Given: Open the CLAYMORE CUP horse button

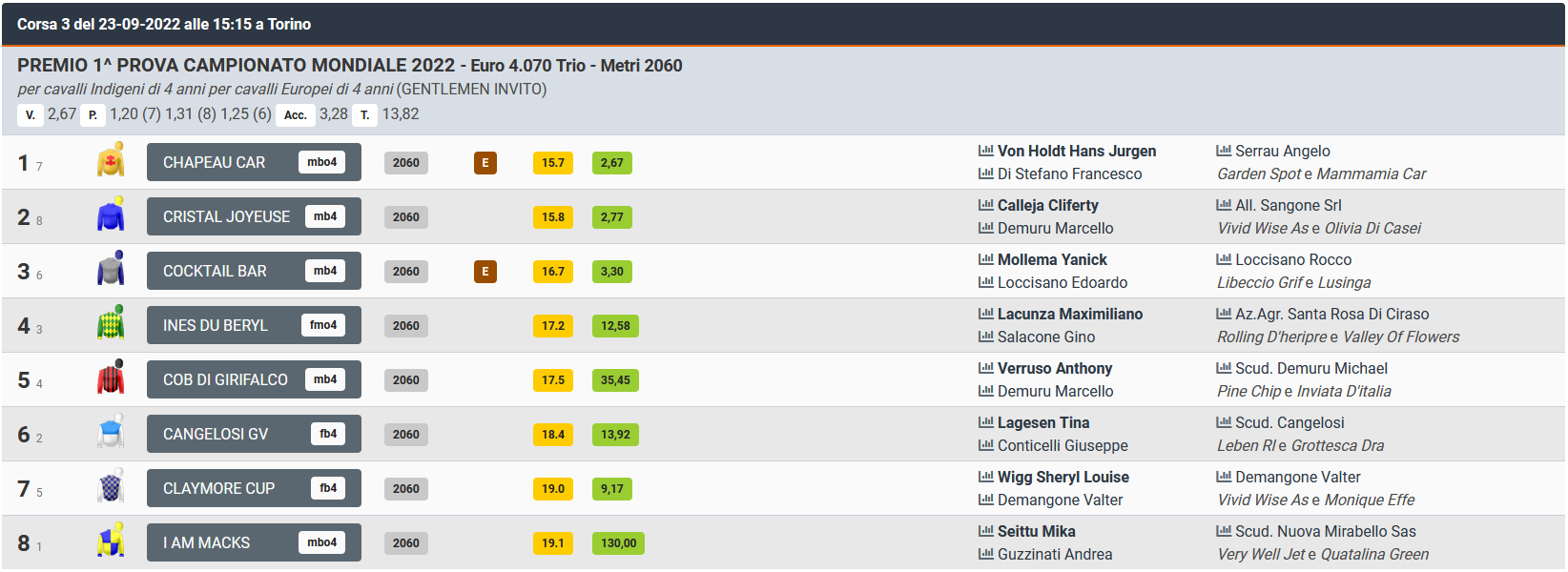Looking at the screenshot, I should (x=254, y=488).
